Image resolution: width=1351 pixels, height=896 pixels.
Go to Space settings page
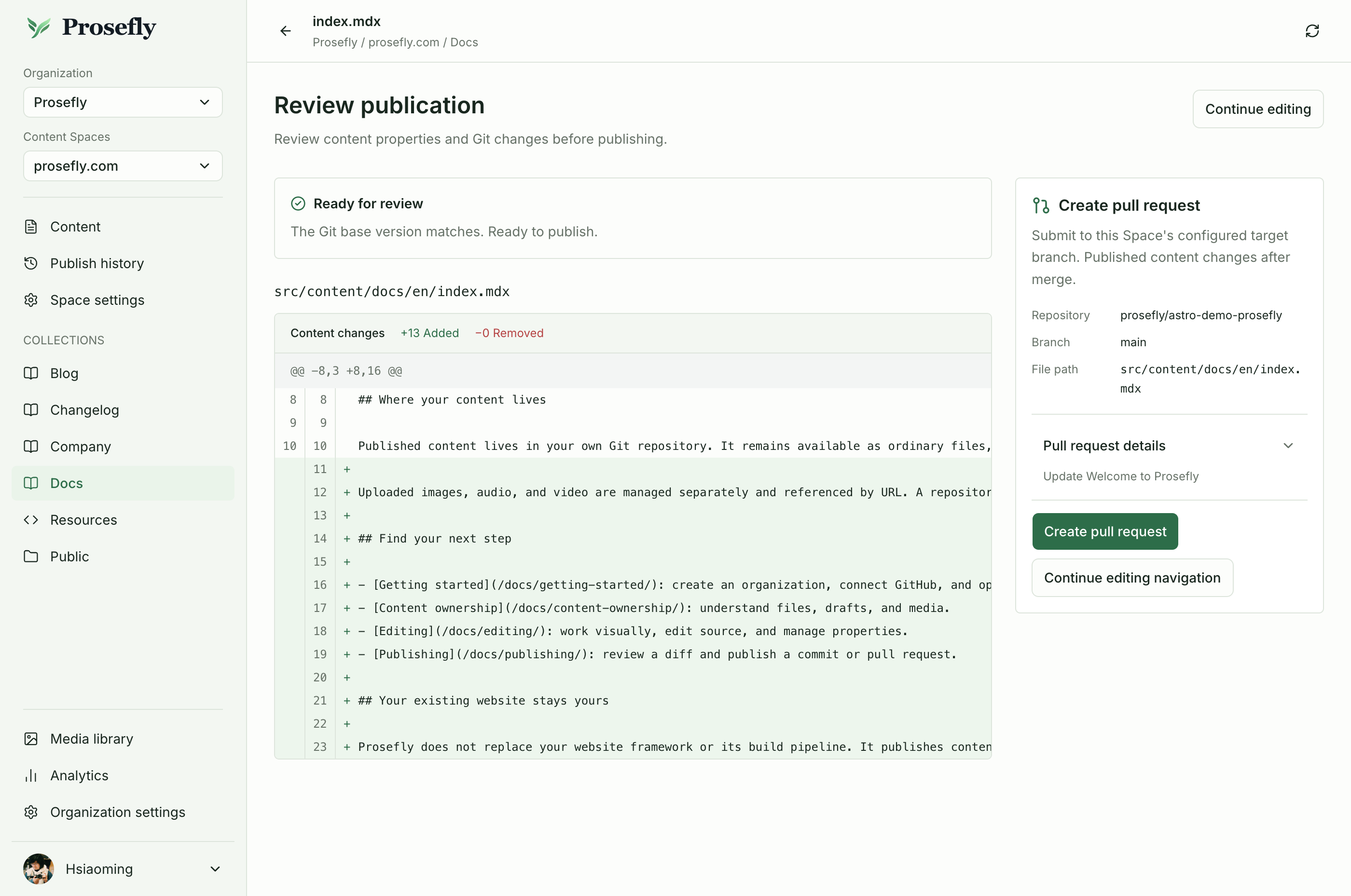tap(123, 300)
